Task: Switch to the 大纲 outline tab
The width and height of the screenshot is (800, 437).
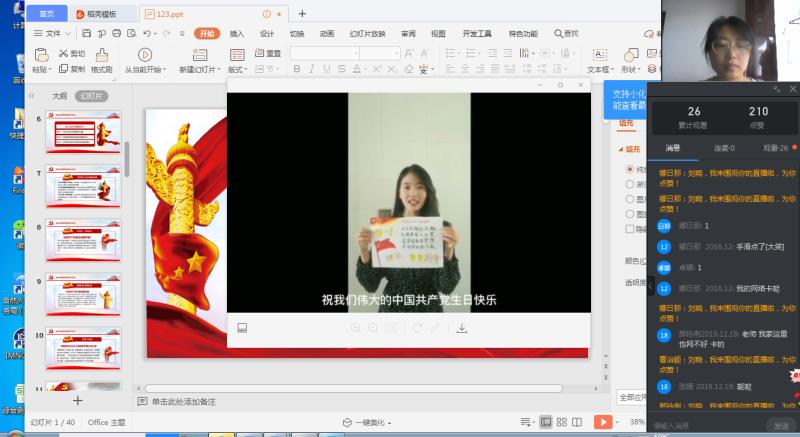Action: point(59,96)
